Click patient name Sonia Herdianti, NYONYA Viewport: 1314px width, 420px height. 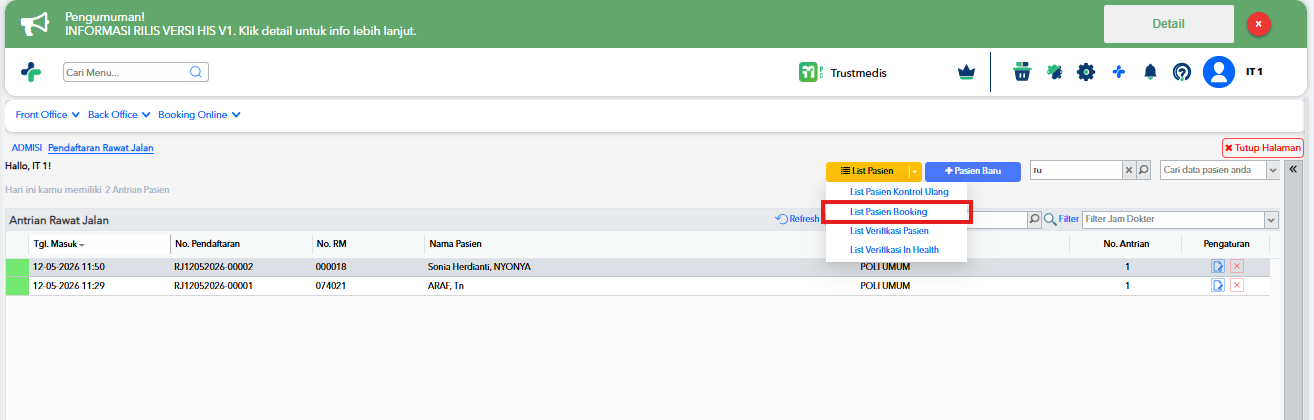[479, 267]
